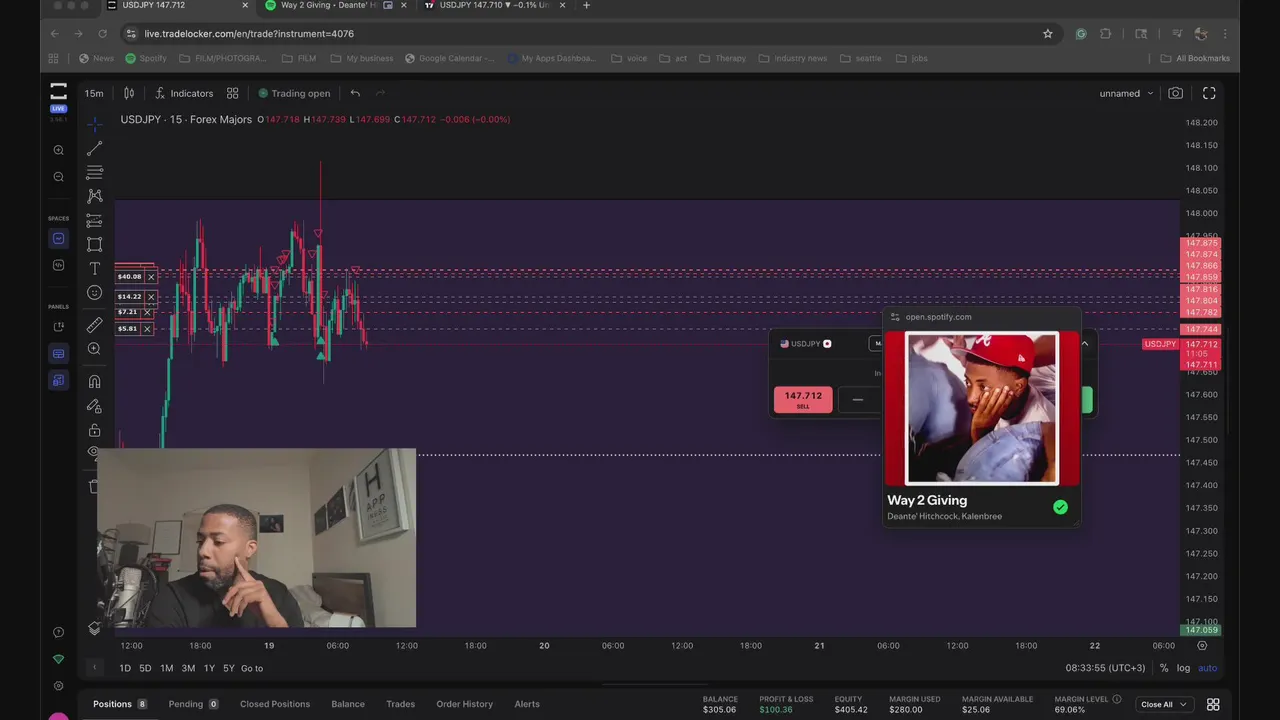The width and height of the screenshot is (1280, 720).
Task: Select the chart space icon under Spaces
Action: point(58,238)
